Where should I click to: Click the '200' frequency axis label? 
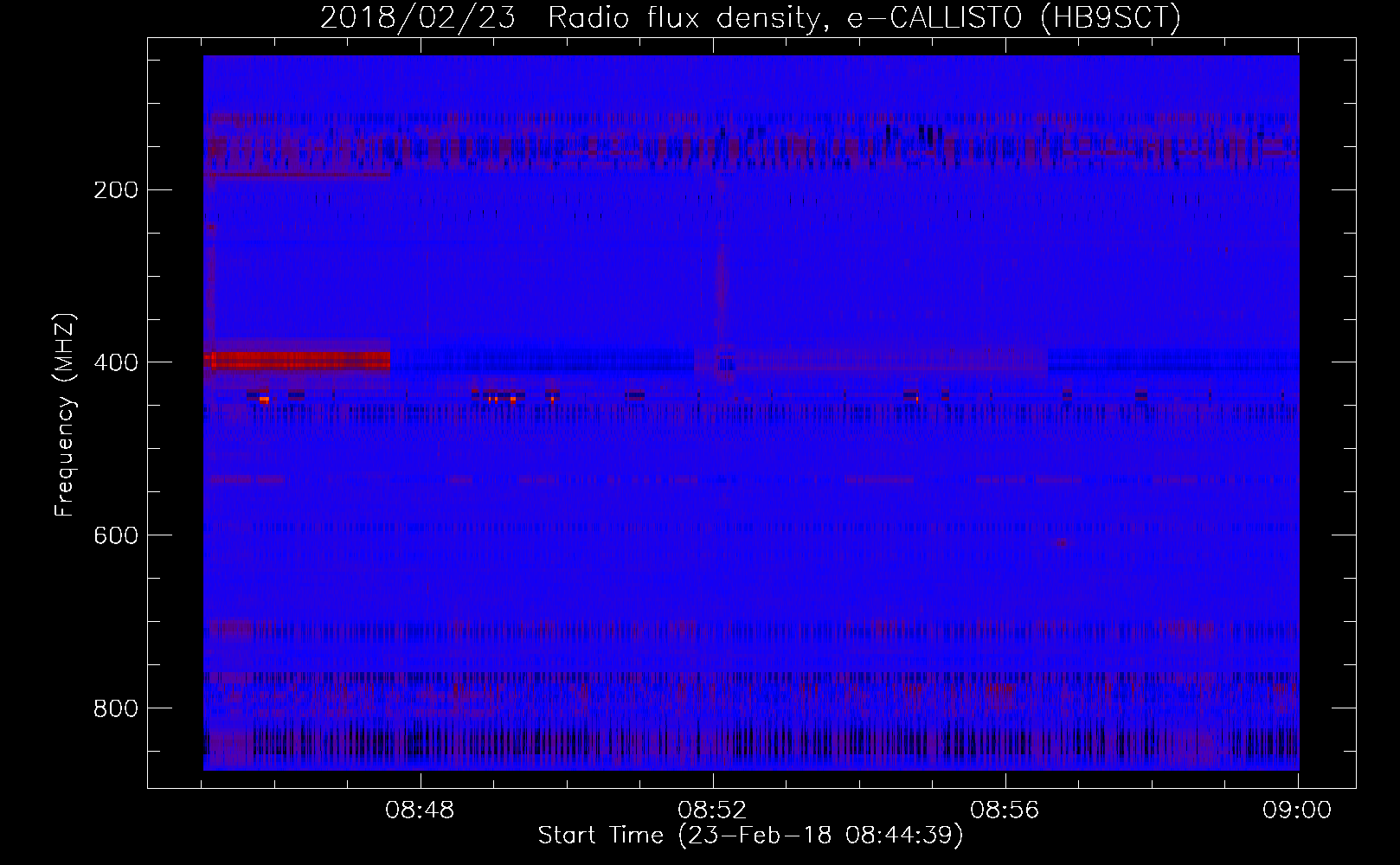(116, 190)
